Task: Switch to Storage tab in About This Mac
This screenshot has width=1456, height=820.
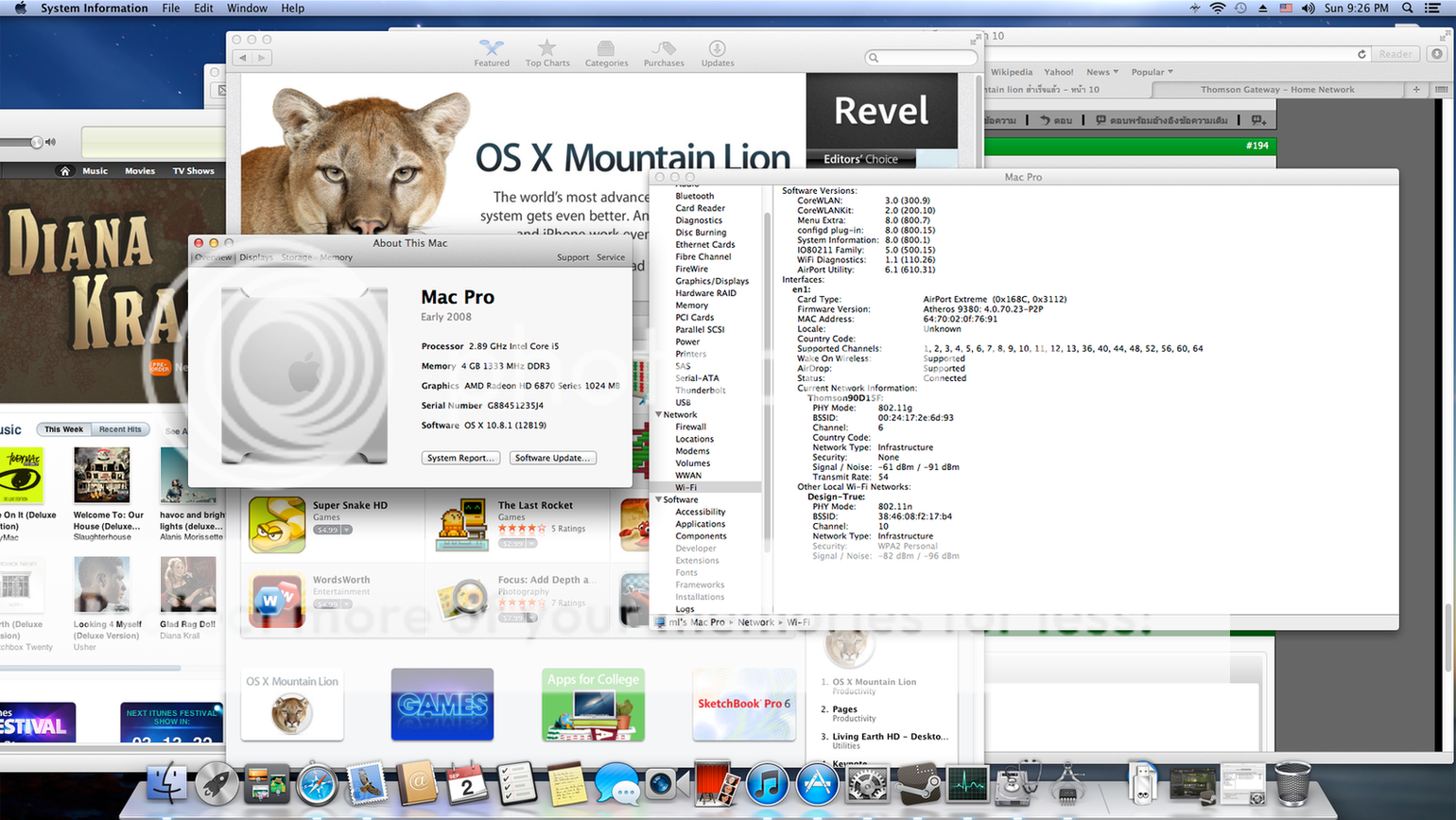Action: [296, 257]
